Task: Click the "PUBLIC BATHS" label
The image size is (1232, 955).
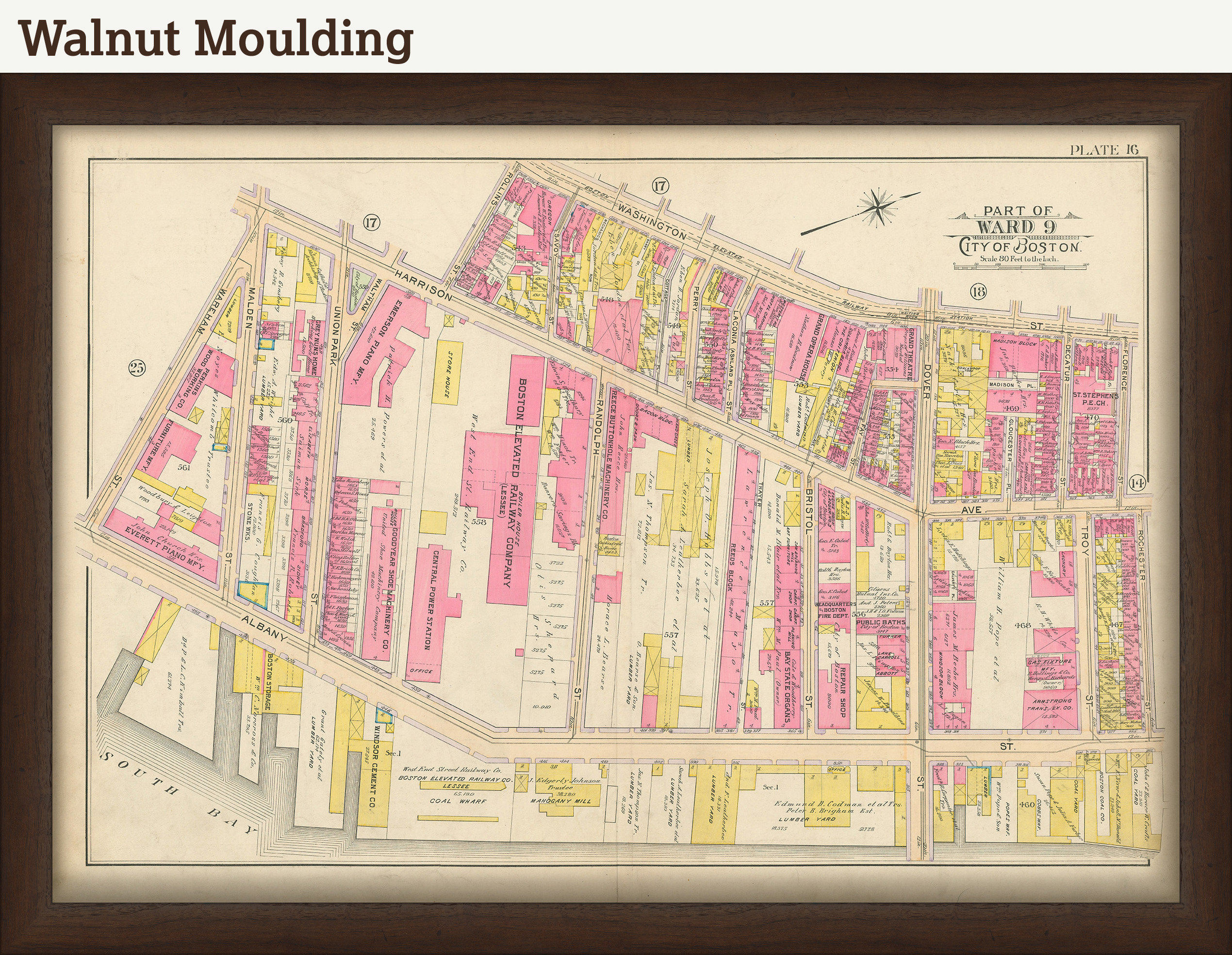Action: pyautogui.click(x=881, y=622)
